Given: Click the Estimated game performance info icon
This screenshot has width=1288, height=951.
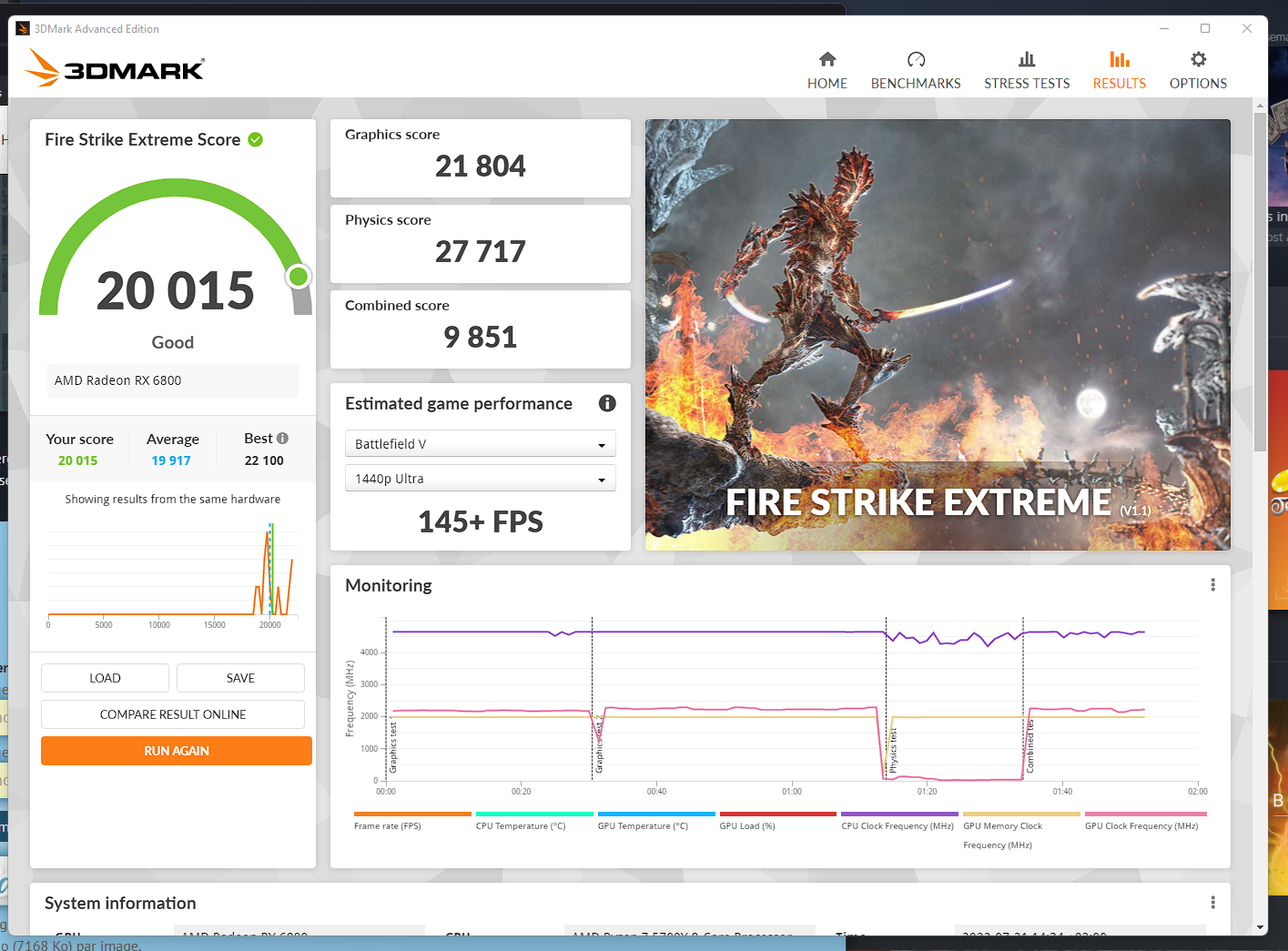Looking at the screenshot, I should click(607, 403).
